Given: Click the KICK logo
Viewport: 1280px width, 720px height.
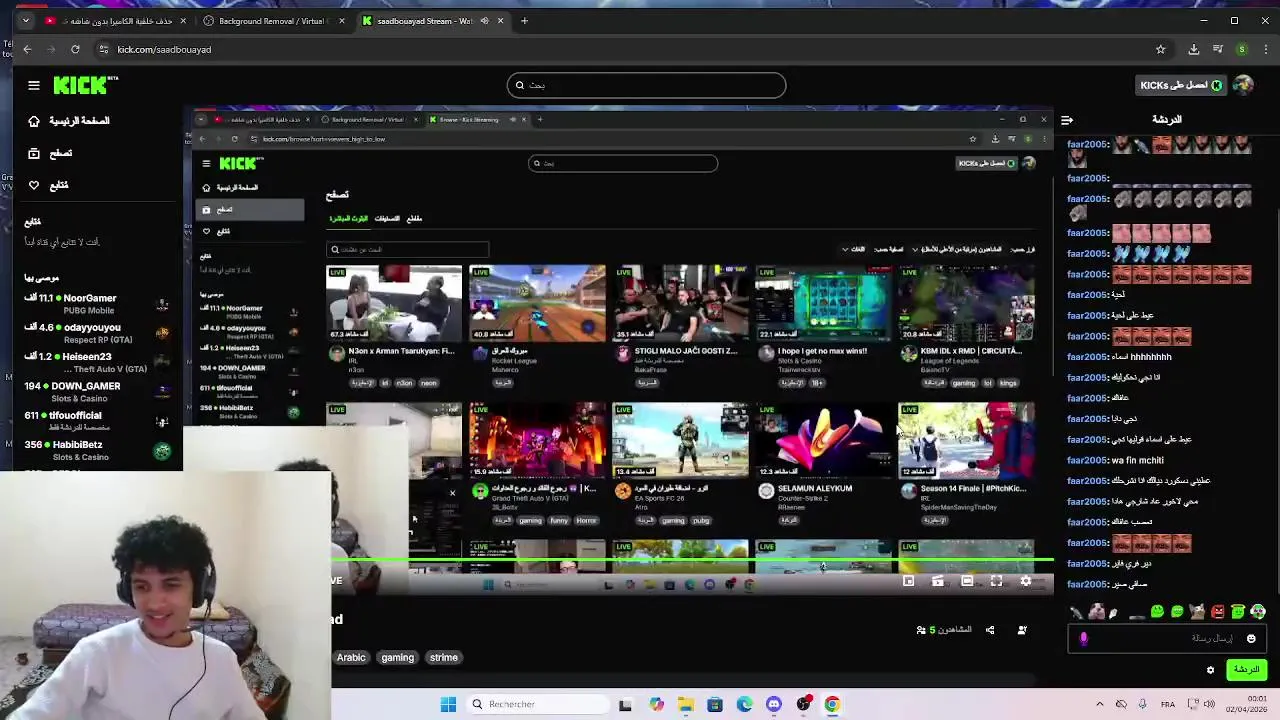Looking at the screenshot, I should (84, 86).
